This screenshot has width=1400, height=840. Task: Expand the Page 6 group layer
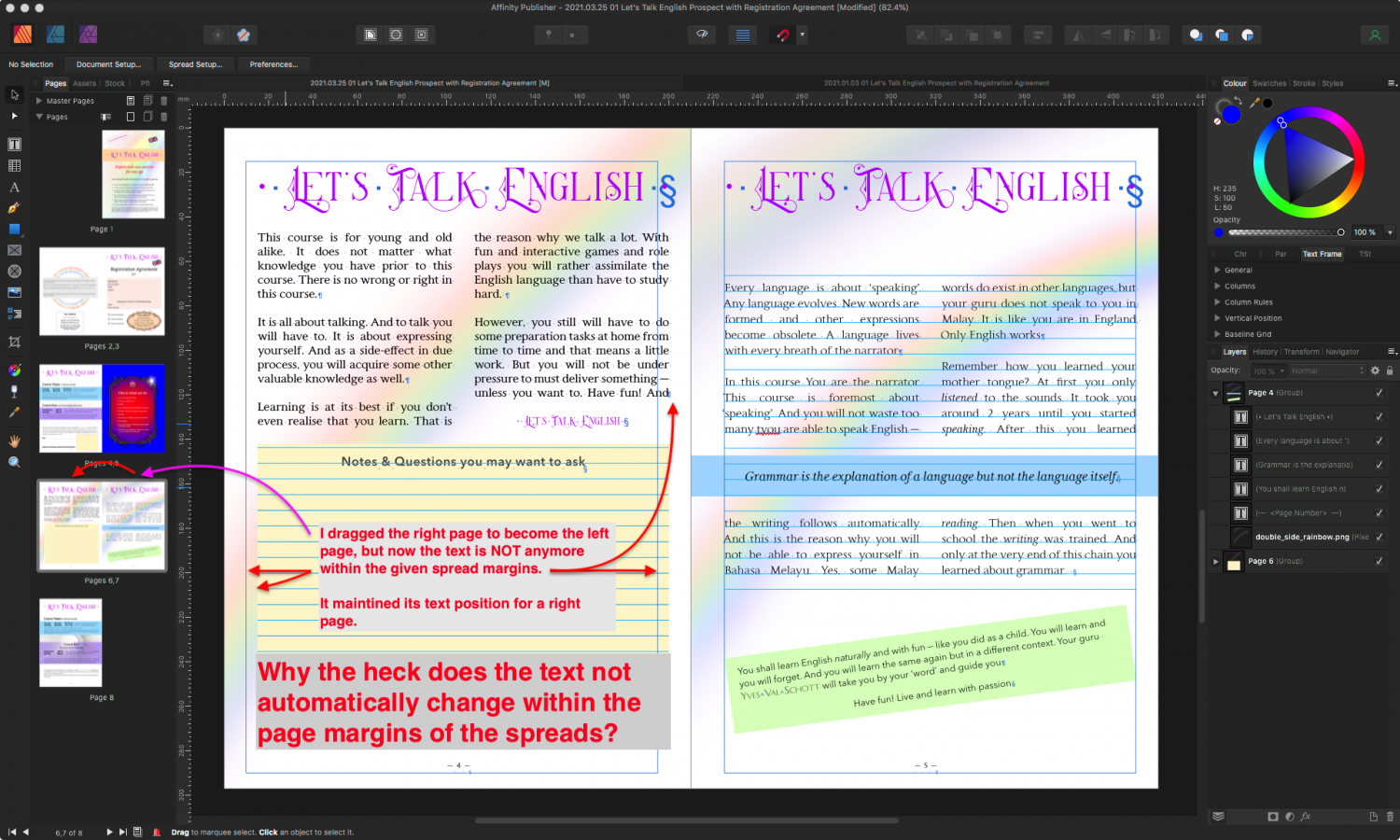(1215, 561)
